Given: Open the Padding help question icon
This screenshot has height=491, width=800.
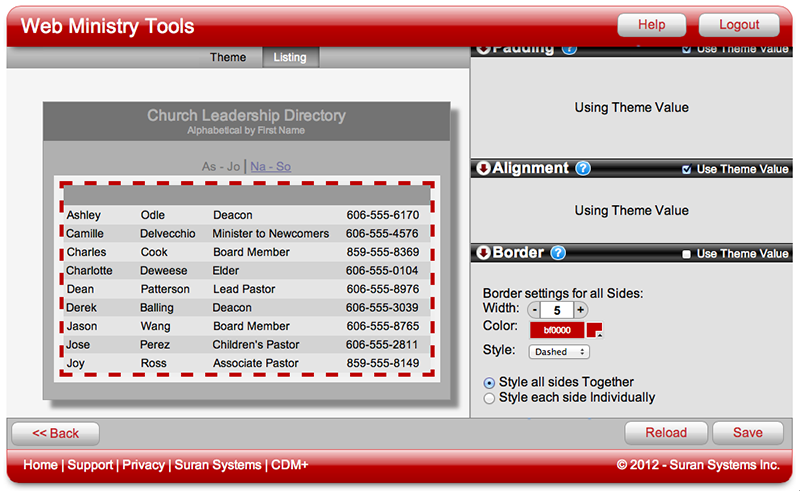Looking at the screenshot, I should (x=569, y=48).
